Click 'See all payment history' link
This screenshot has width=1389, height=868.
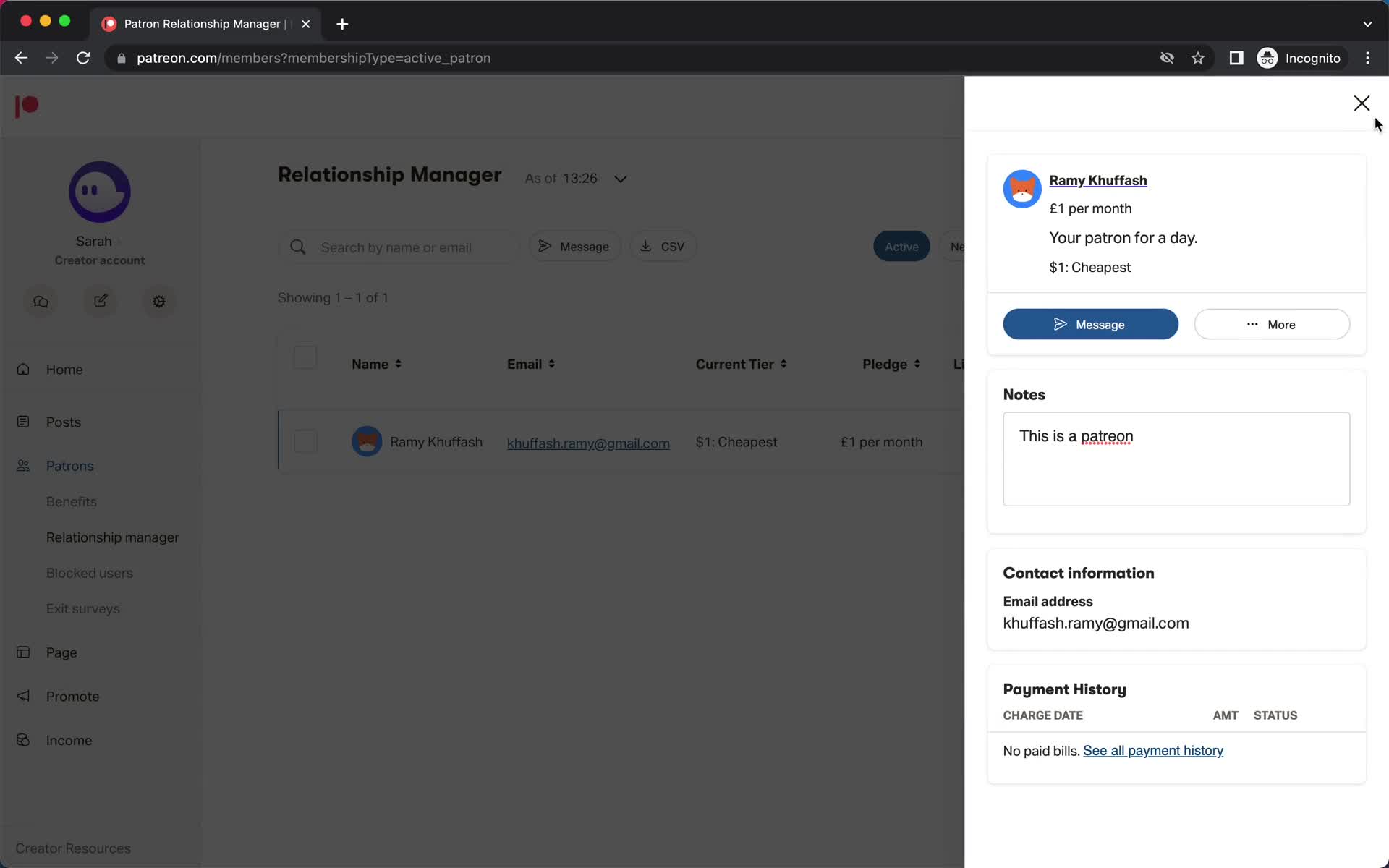[1153, 750]
